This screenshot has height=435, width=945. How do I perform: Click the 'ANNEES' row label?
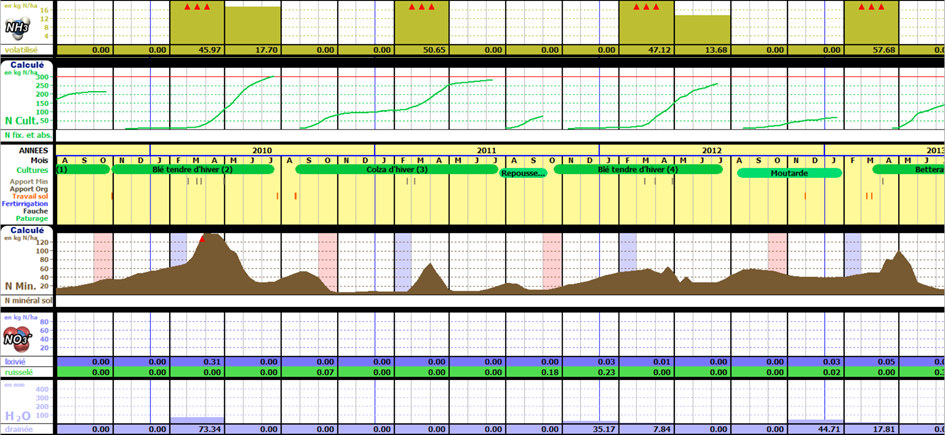[34, 150]
